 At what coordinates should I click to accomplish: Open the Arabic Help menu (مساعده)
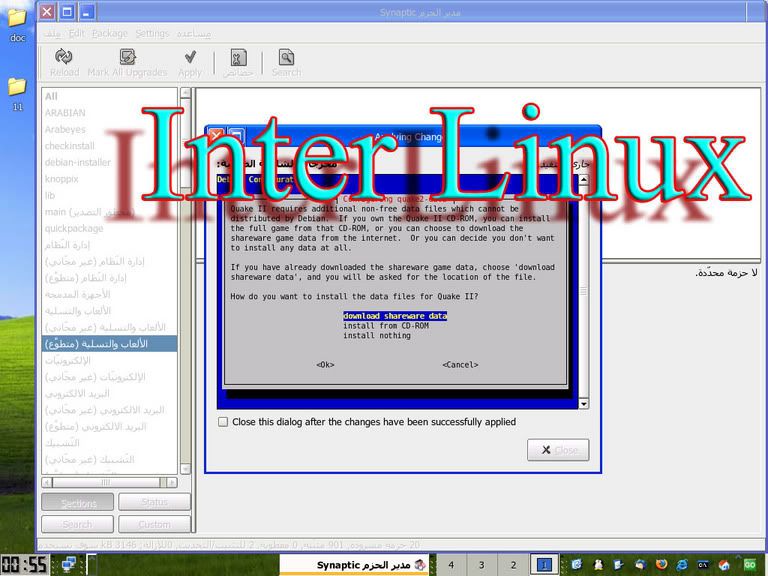coord(193,33)
